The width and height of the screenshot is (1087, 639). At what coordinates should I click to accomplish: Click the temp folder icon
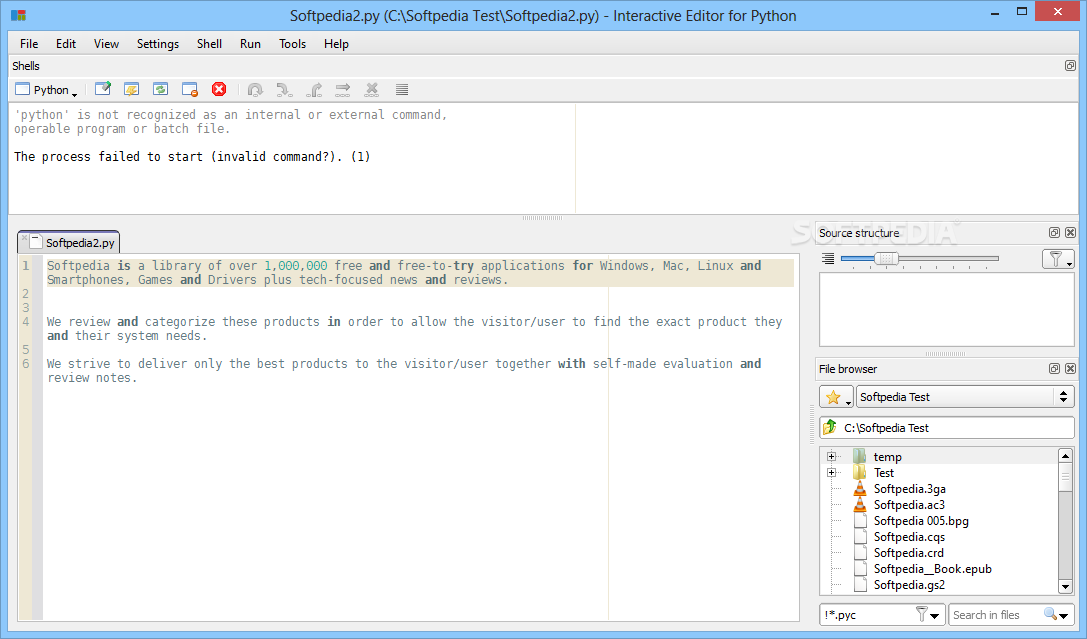(860, 457)
